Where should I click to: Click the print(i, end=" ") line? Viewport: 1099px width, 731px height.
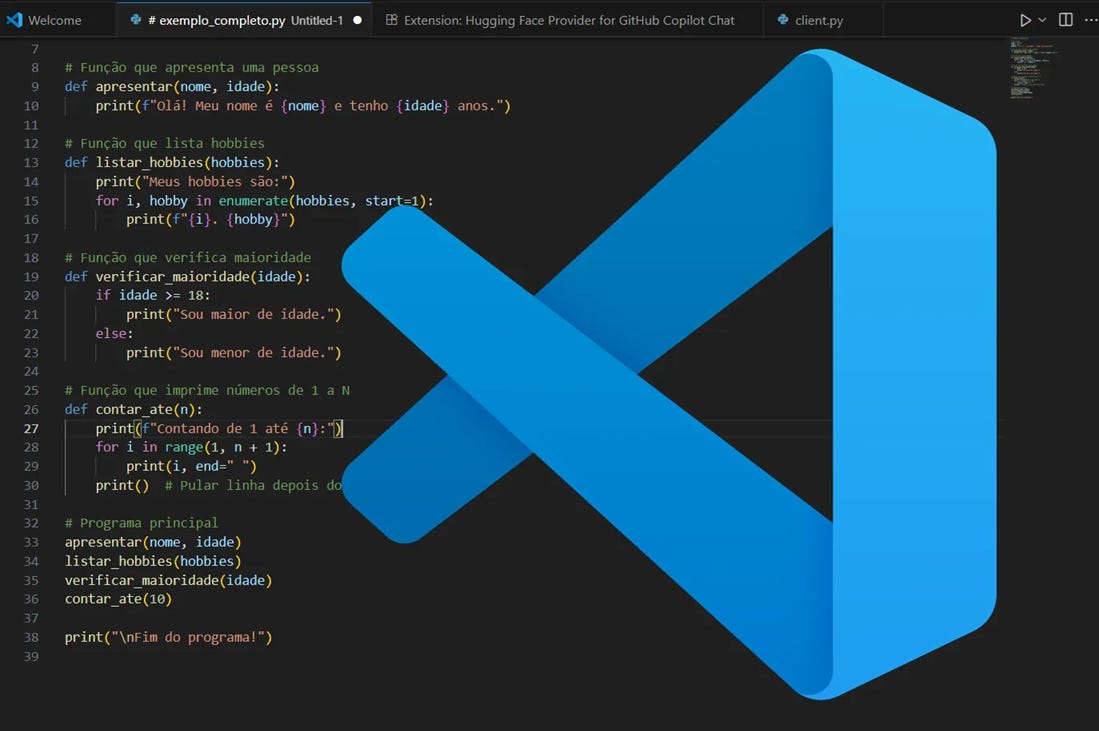(x=191, y=466)
